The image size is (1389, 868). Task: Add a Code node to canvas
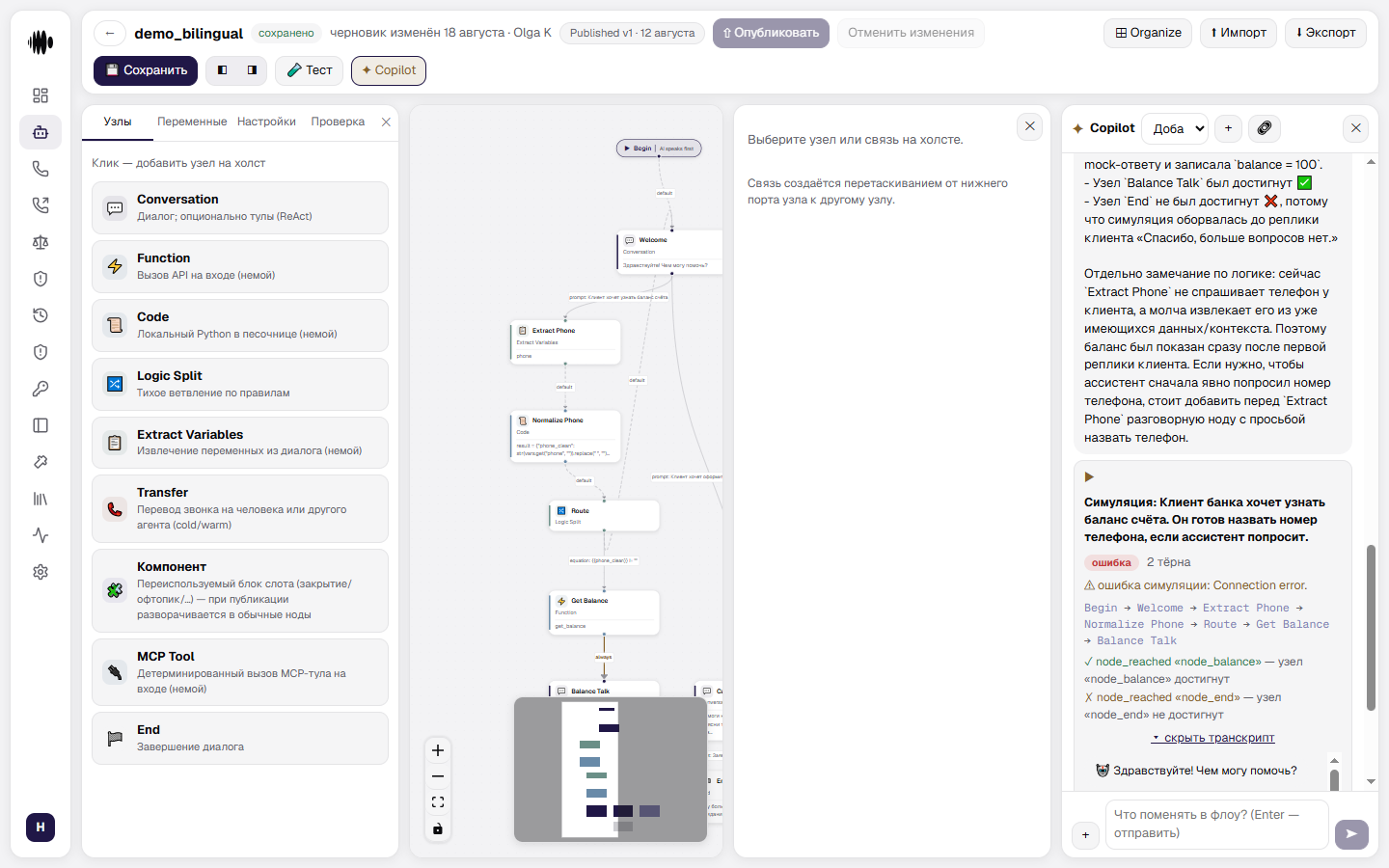[240, 325]
